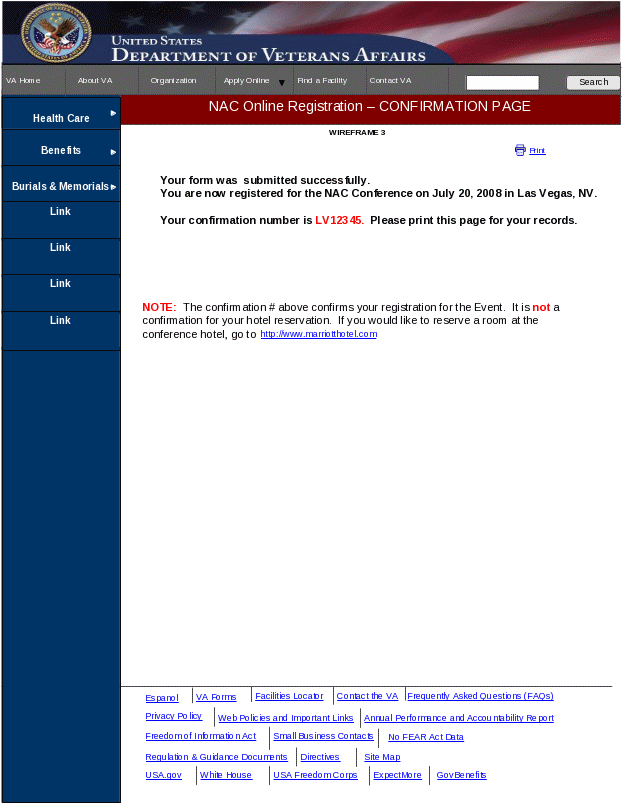This screenshot has width=622, height=804.
Task: Open Web Policies and Important Links
Action: (286, 718)
